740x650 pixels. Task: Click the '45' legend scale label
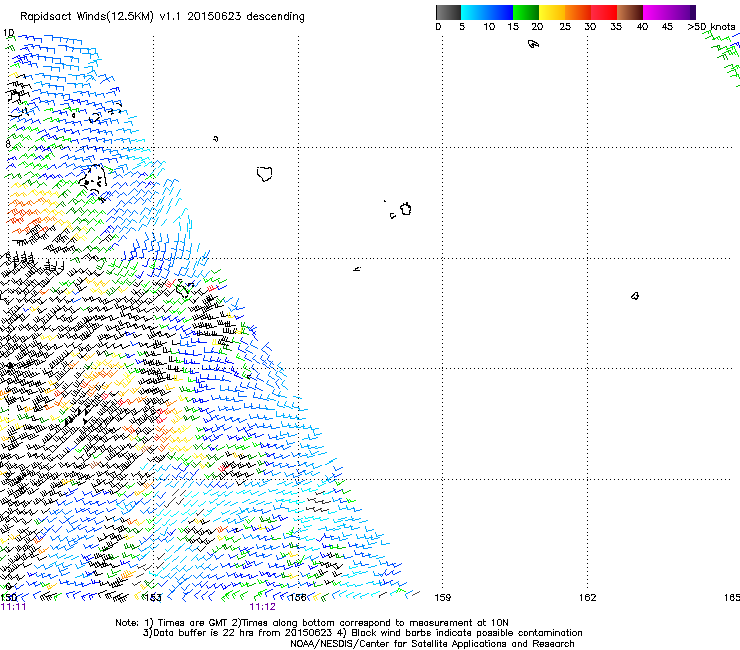point(667,27)
